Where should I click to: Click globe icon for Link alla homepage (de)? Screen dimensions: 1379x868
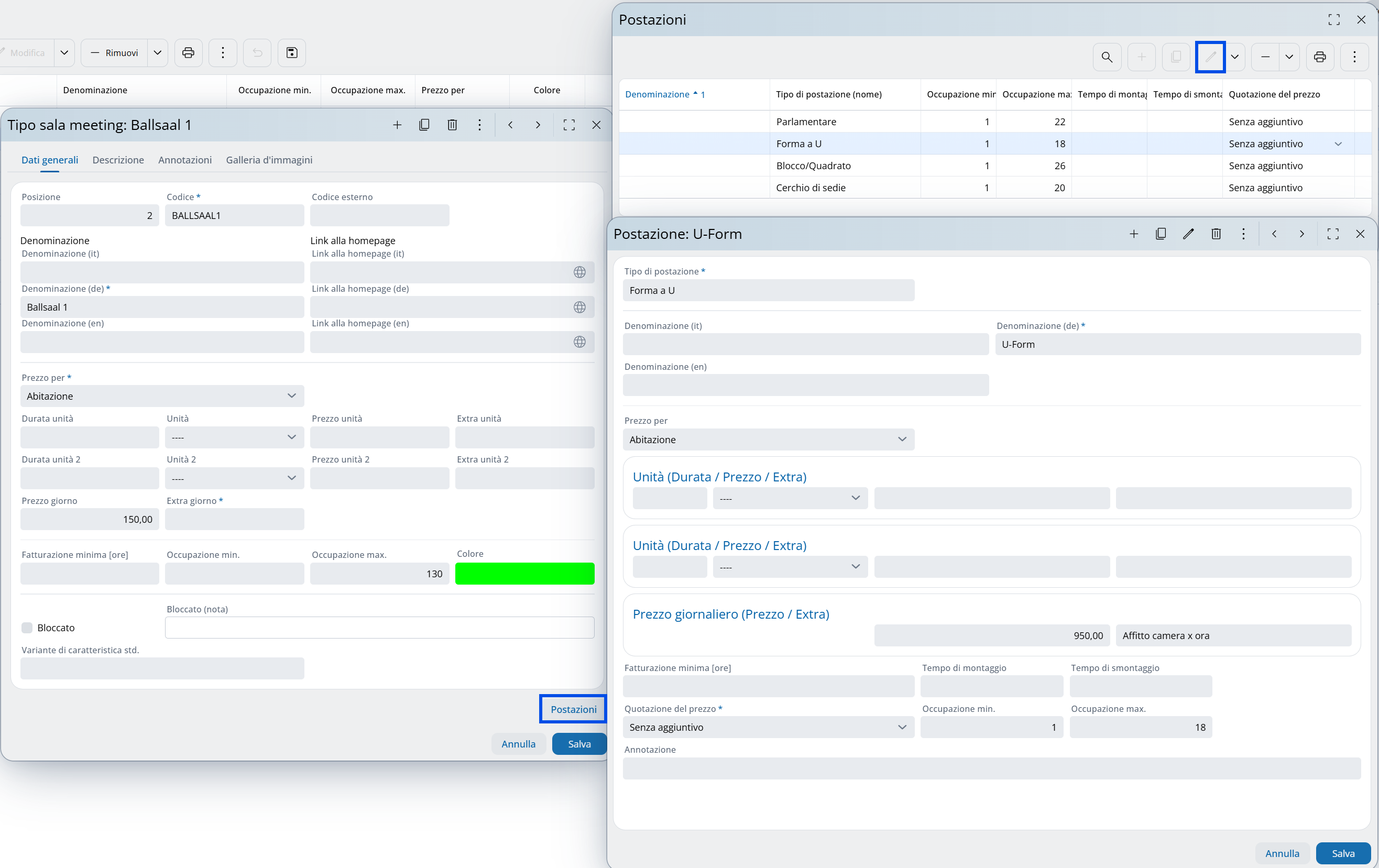579,307
